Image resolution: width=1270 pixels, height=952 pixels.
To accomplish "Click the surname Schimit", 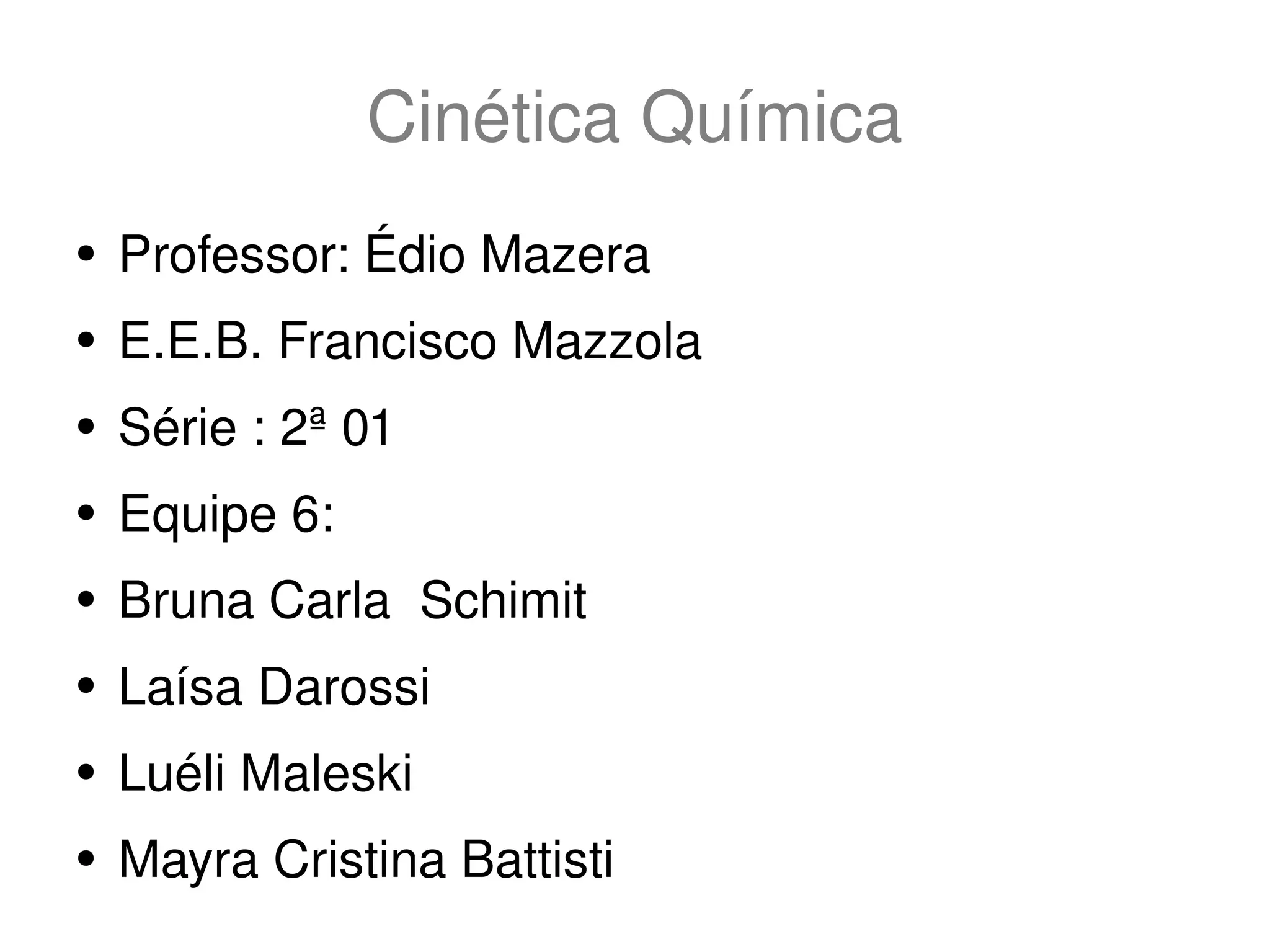I will (x=503, y=599).
